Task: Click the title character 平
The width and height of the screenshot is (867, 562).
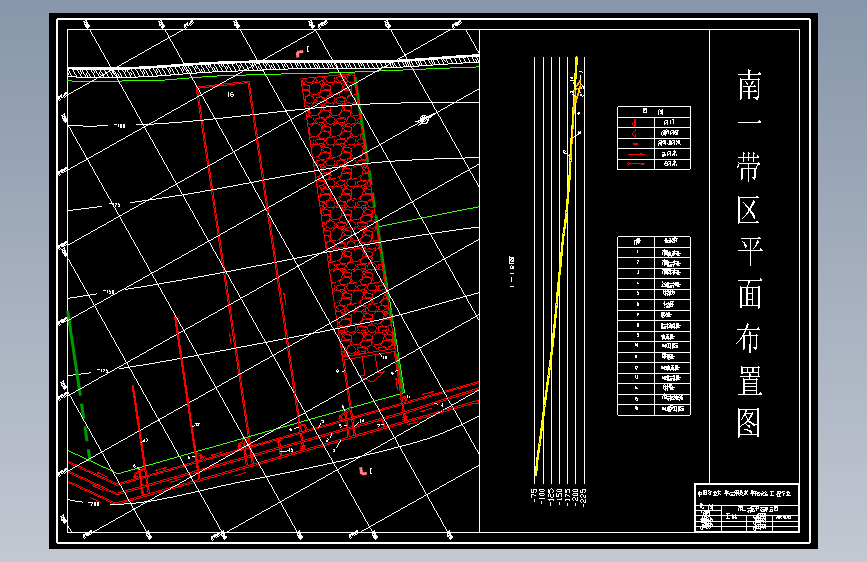Action: [749, 252]
